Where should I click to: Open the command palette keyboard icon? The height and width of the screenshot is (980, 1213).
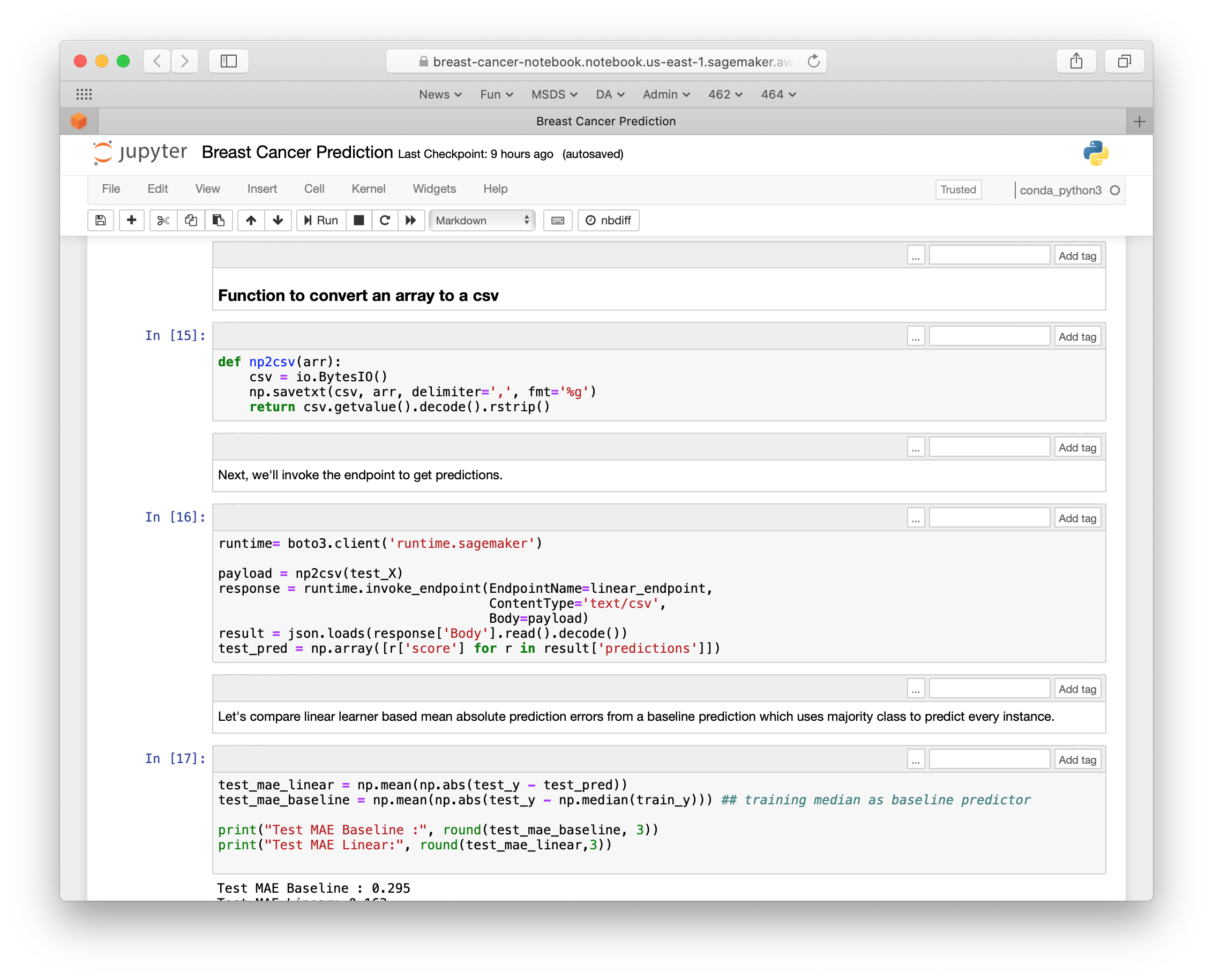pos(557,220)
